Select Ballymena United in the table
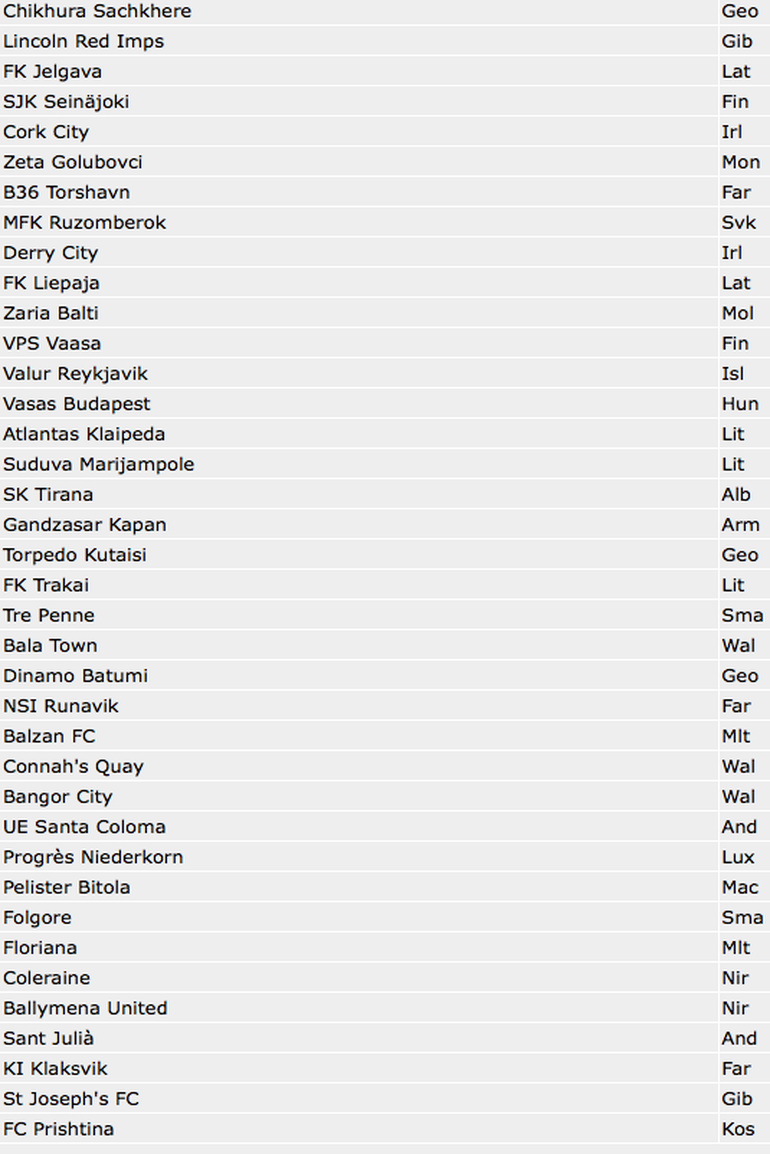This screenshot has width=770, height=1154. (x=85, y=1008)
